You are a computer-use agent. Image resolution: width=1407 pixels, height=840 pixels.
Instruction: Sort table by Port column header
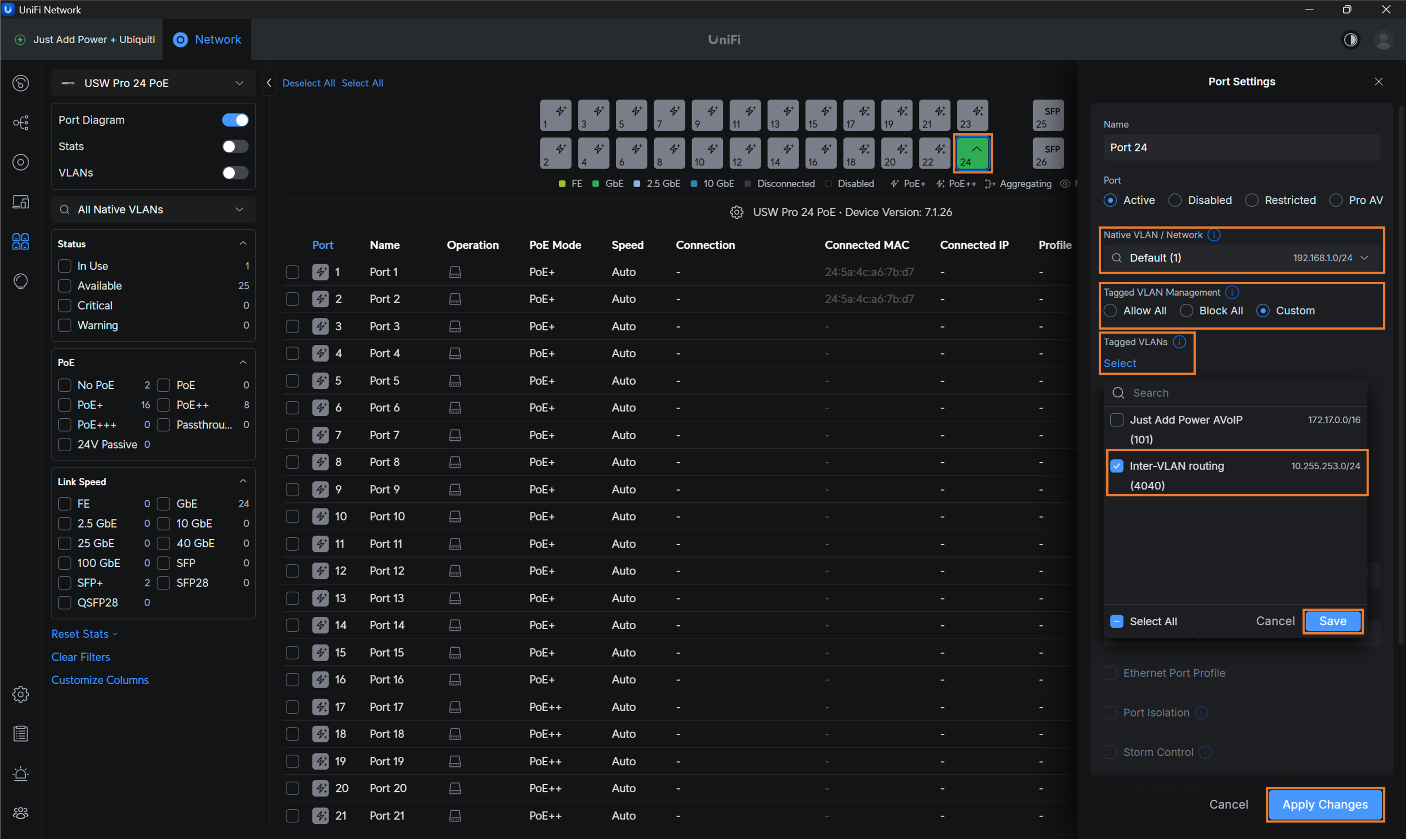tap(323, 245)
